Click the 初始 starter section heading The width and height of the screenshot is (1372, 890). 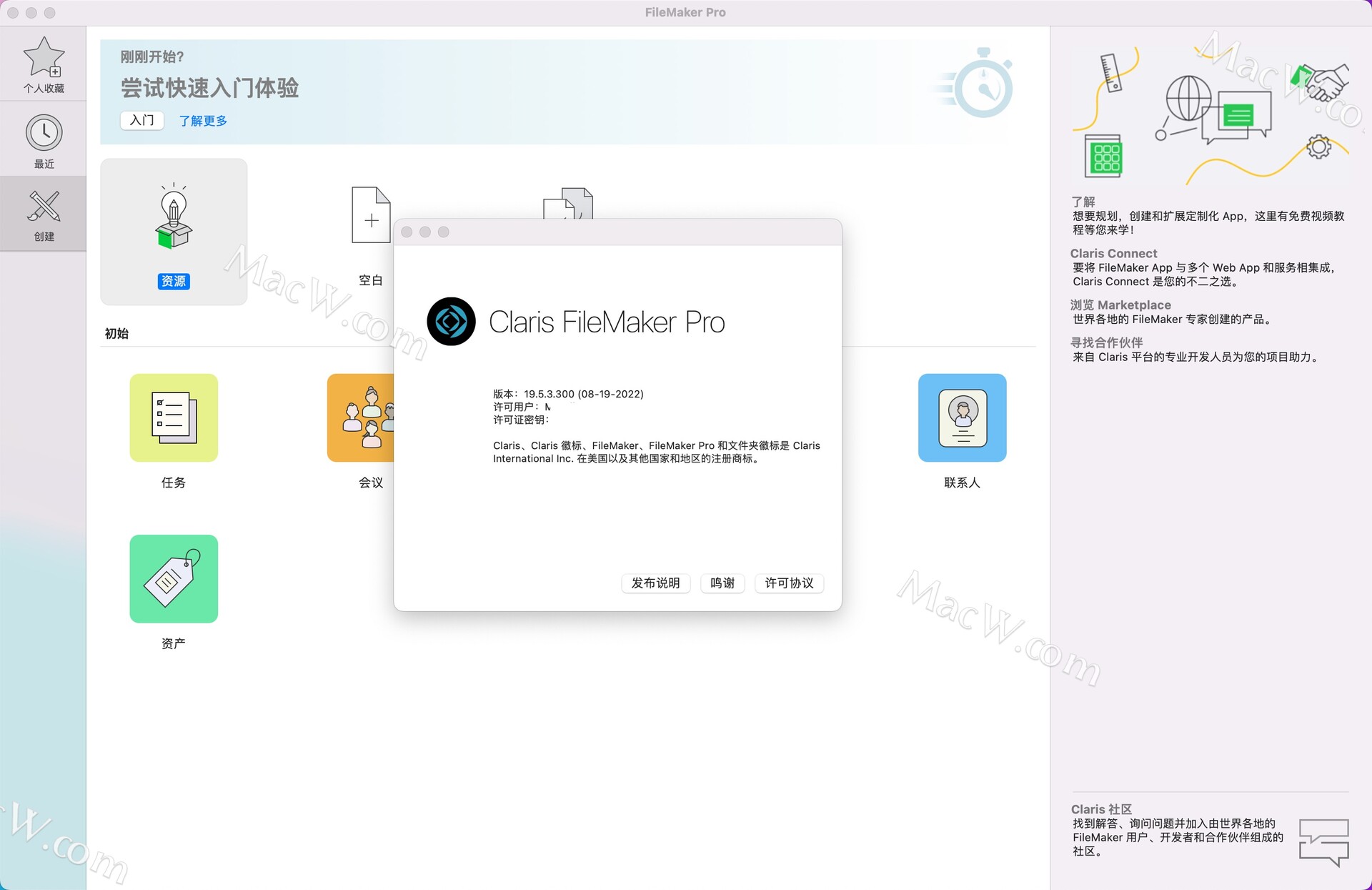pyautogui.click(x=116, y=333)
